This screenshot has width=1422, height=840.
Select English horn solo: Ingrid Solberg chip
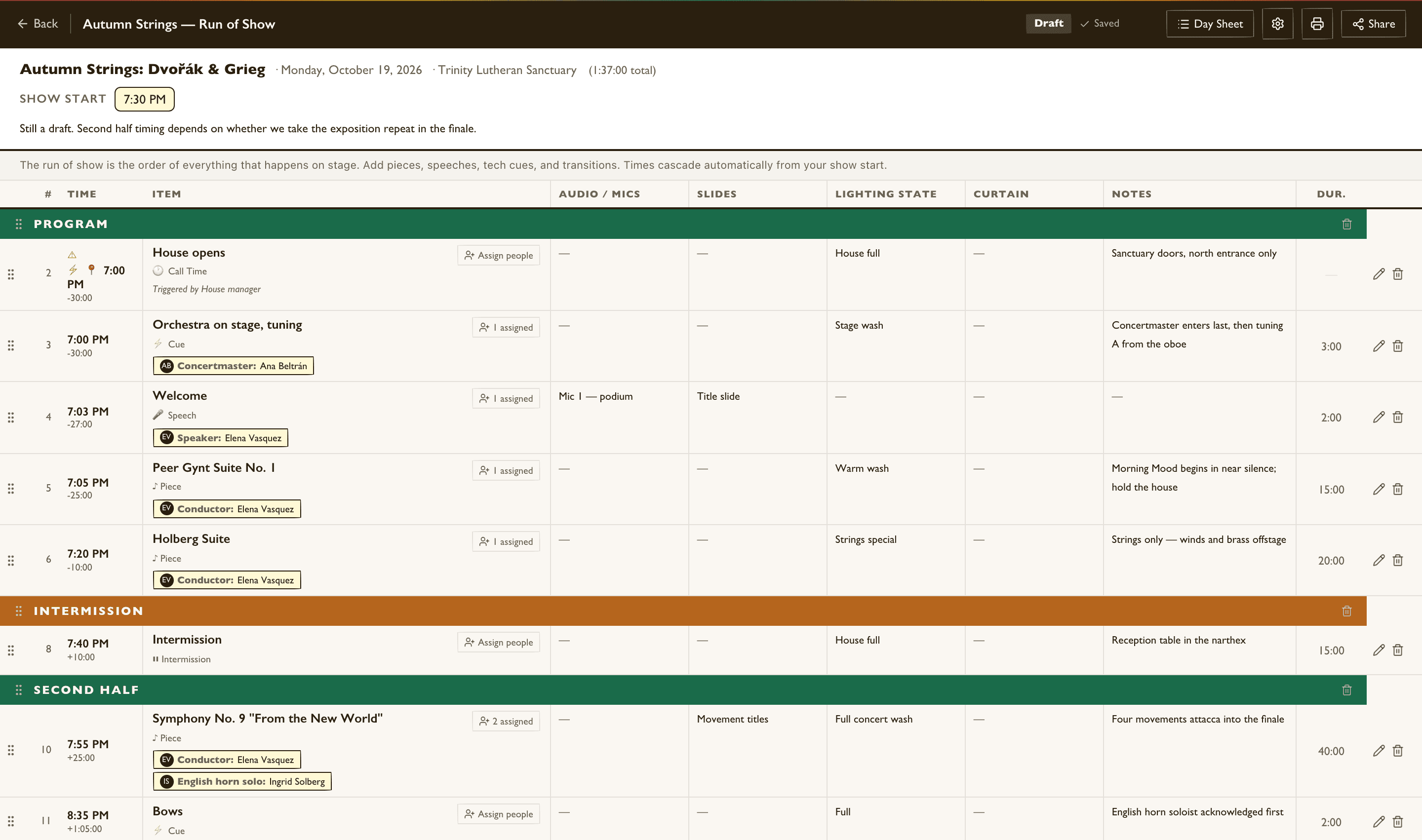pyautogui.click(x=242, y=781)
